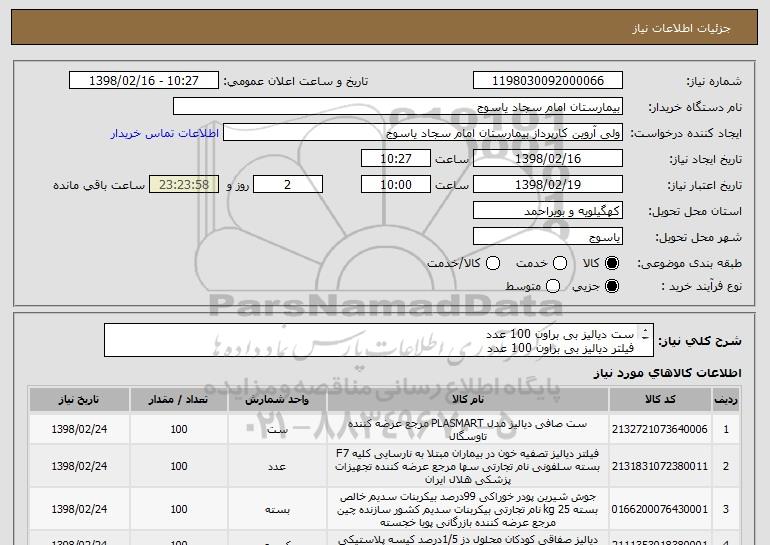Viewport: 770px width, 545px height.
Task: Click the buyer name field بیمارستان امام سجاد یاسوج
Action: pos(398,107)
